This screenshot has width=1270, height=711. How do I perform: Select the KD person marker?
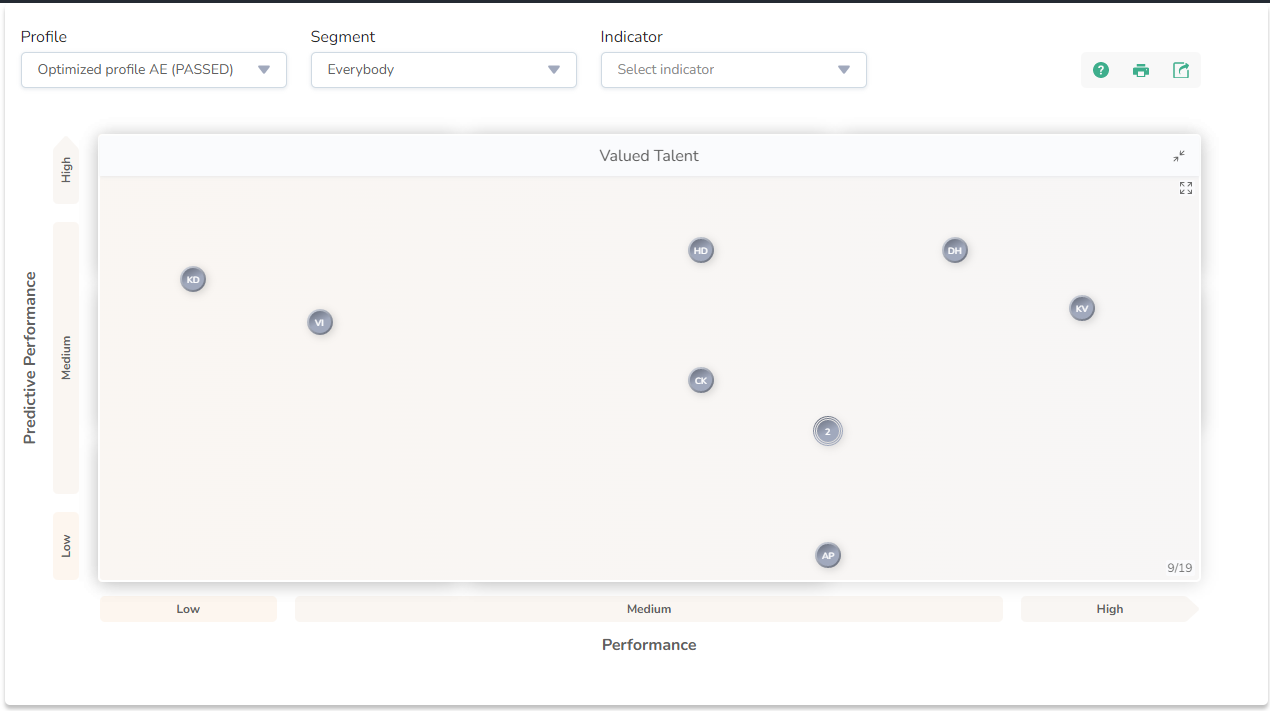193,280
